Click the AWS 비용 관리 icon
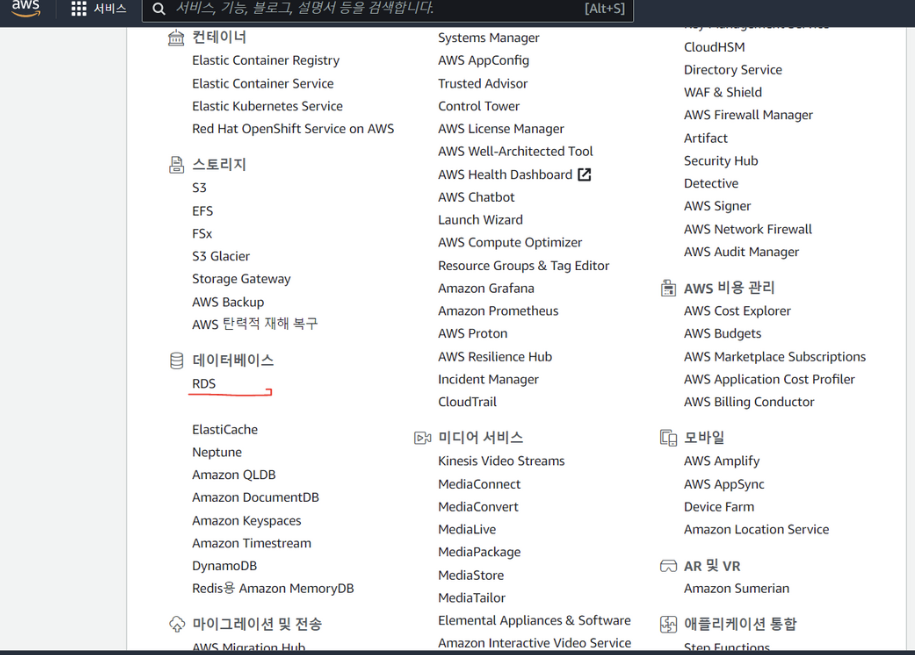915x655 pixels. (668, 288)
